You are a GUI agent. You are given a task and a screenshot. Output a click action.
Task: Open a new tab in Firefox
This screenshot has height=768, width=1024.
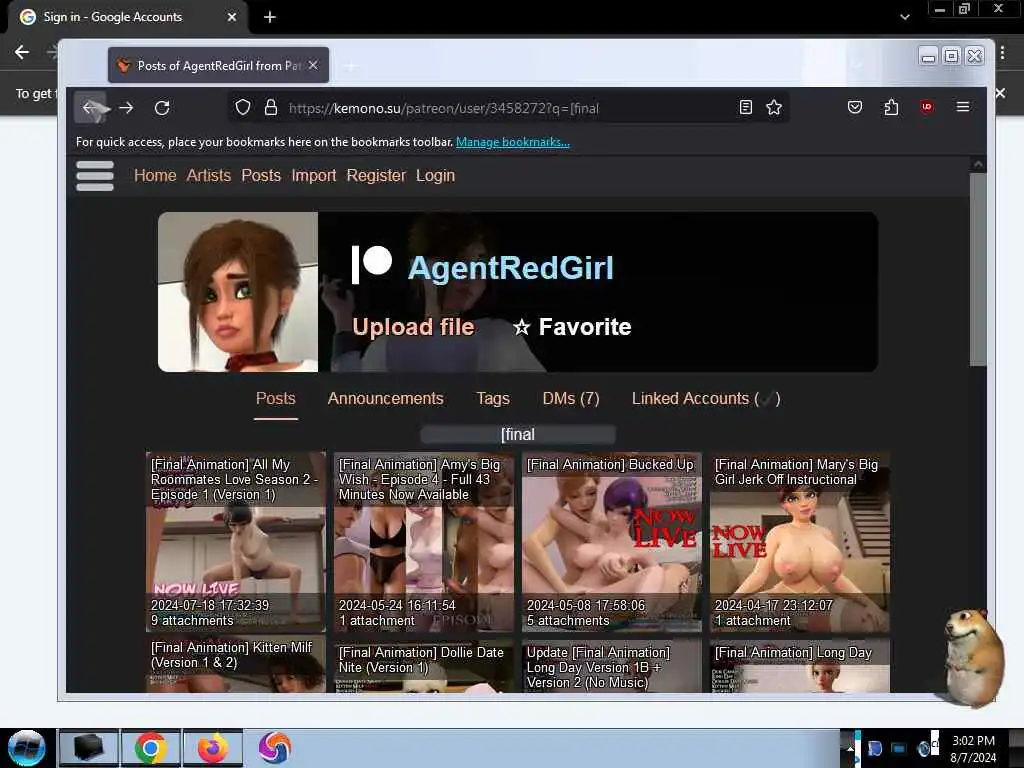point(351,65)
